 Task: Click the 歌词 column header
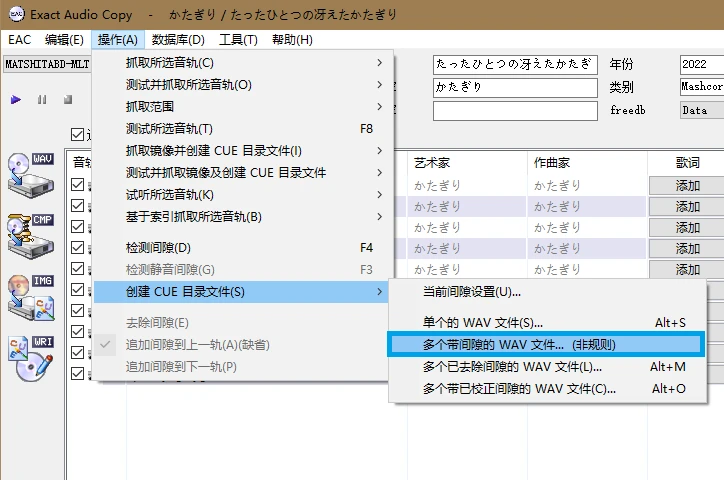pyautogui.click(x=687, y=163)
